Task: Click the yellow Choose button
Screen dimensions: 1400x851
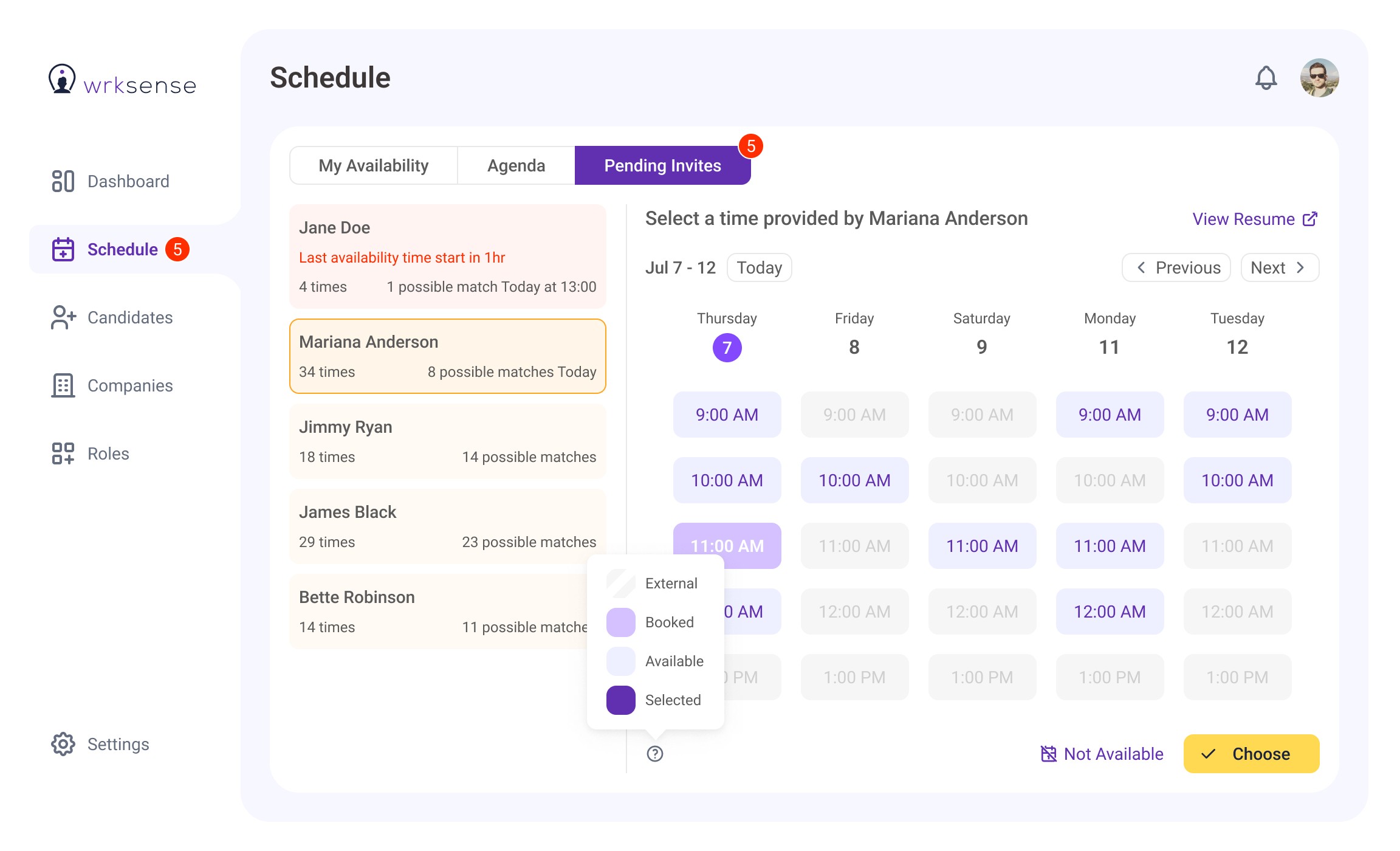Action: point(1251,754)
